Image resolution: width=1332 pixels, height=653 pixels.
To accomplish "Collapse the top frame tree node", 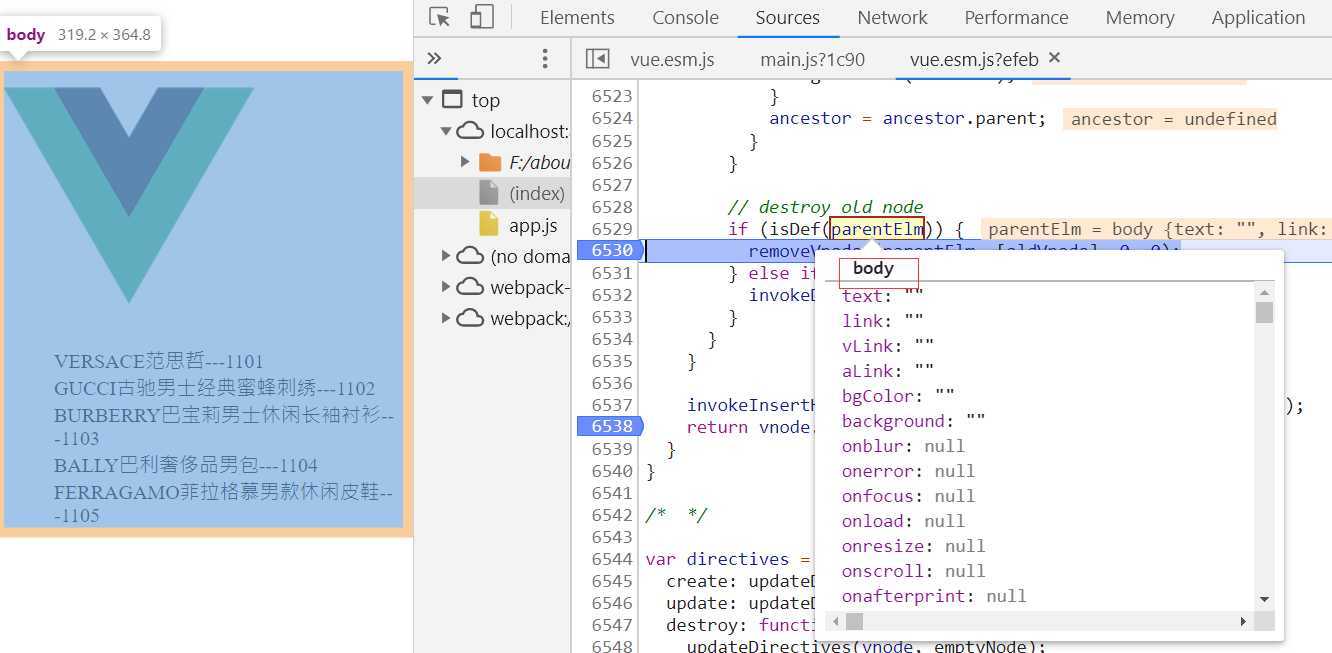I will [428, 100].
